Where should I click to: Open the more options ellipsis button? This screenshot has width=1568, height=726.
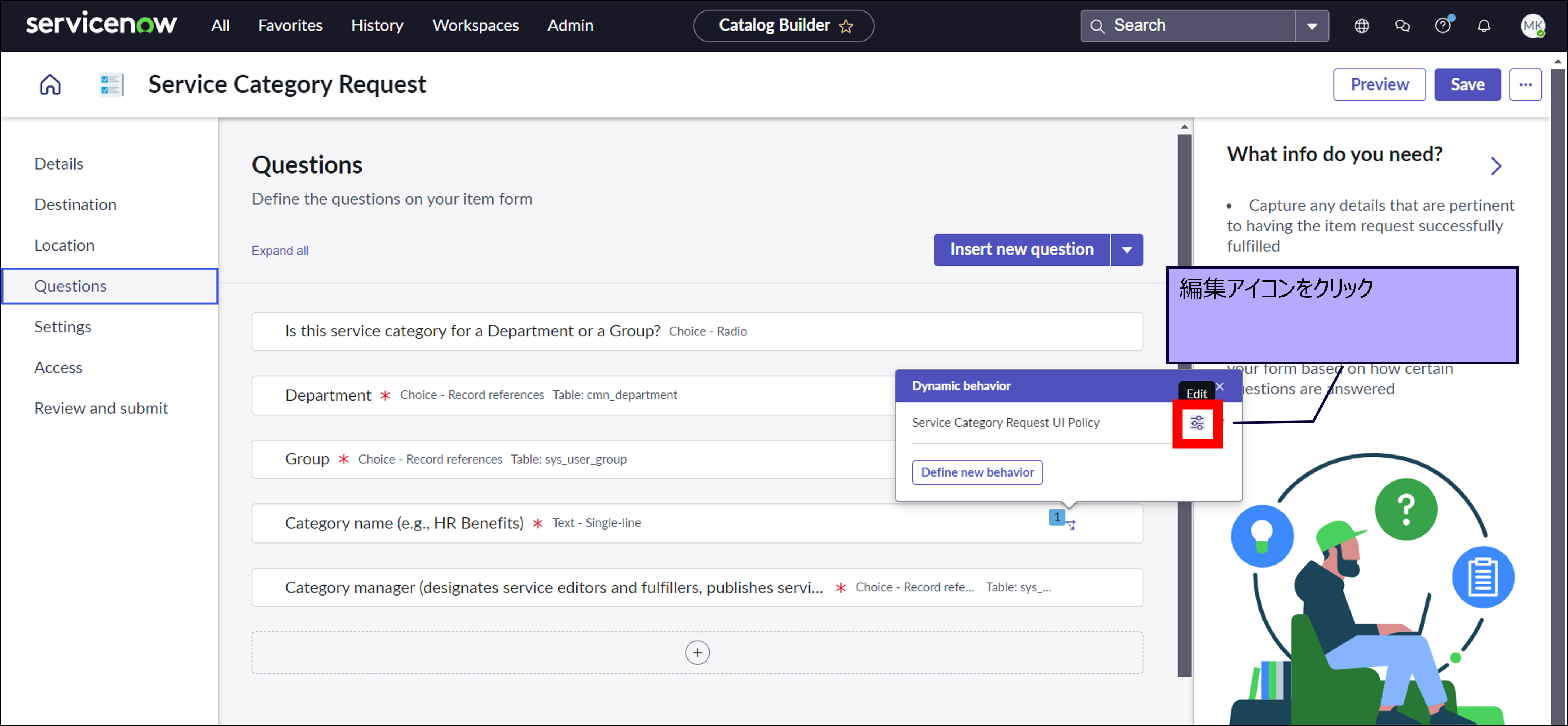point(1525,85)
